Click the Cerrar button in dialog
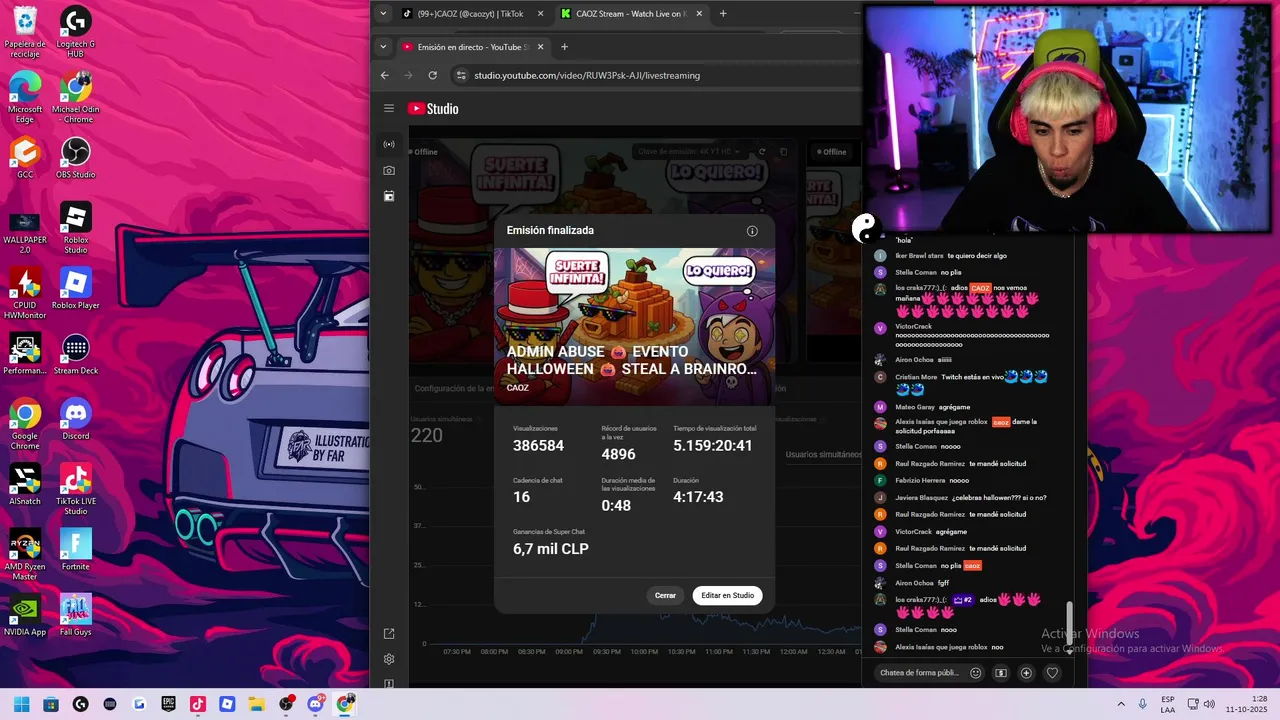Screen dimensions: 1280x720 [x=665, y=595]
